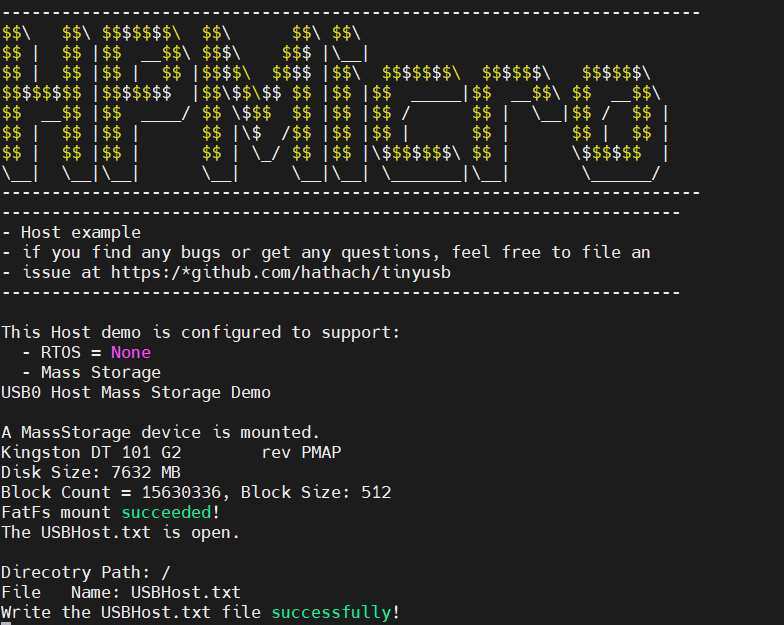Click the 'Disk Size: 7632 MB' line
Screen dimensions: 784x625
click(x=90, y=472)
